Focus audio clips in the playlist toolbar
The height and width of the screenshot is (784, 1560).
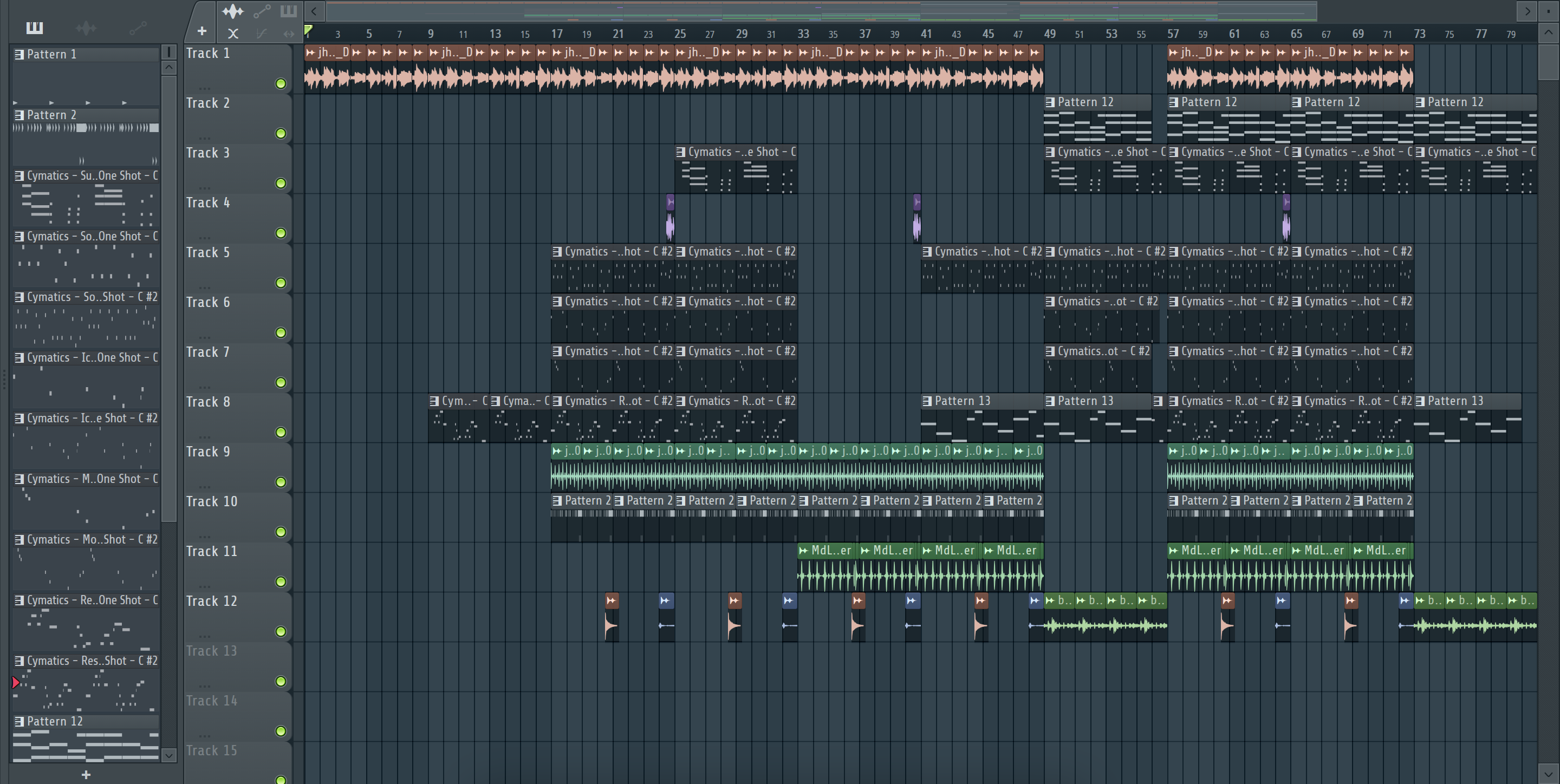pyautogui.click(x=232, y=11)
